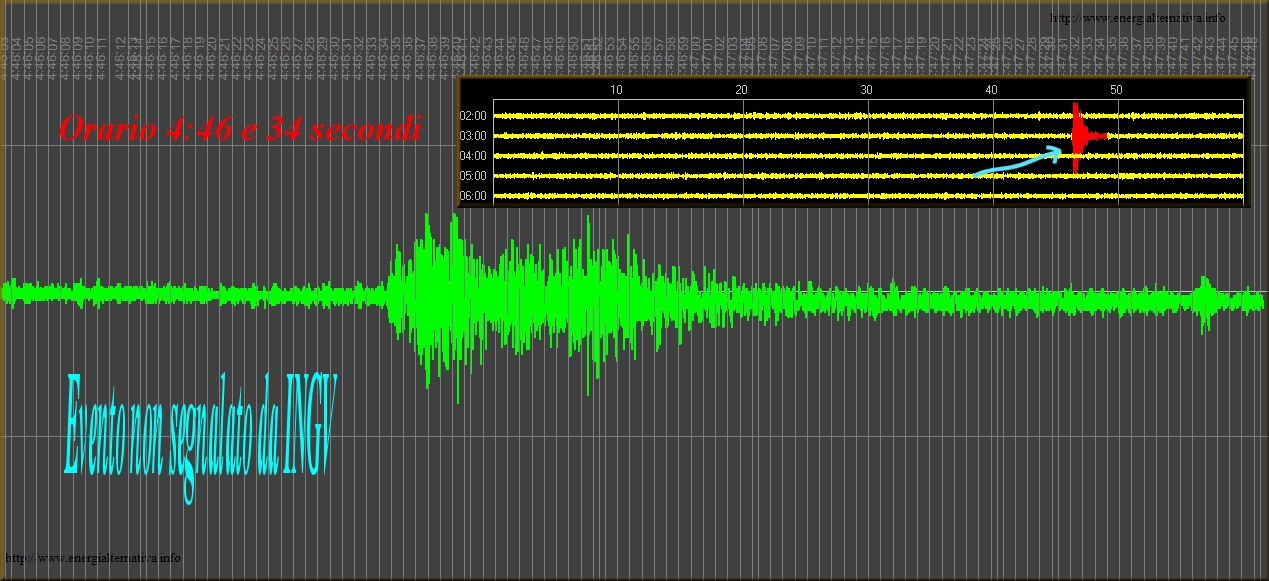Select the 05:00 hour label in the inset
Screen dimensions: 1269x581
(x=473, y=176)
